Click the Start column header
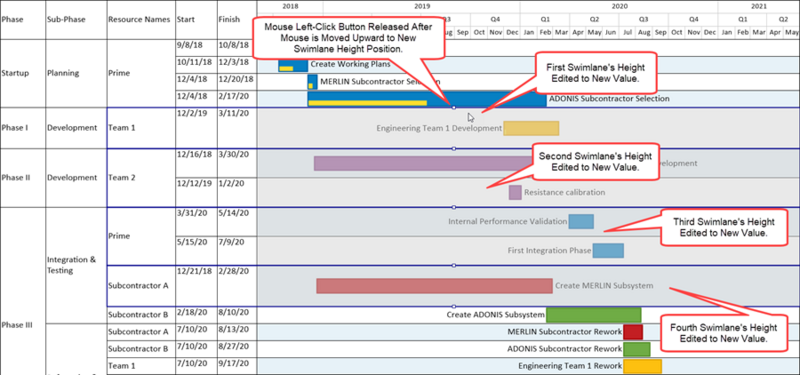The width and height of the screenshot is (800, 375). (196, 19)
